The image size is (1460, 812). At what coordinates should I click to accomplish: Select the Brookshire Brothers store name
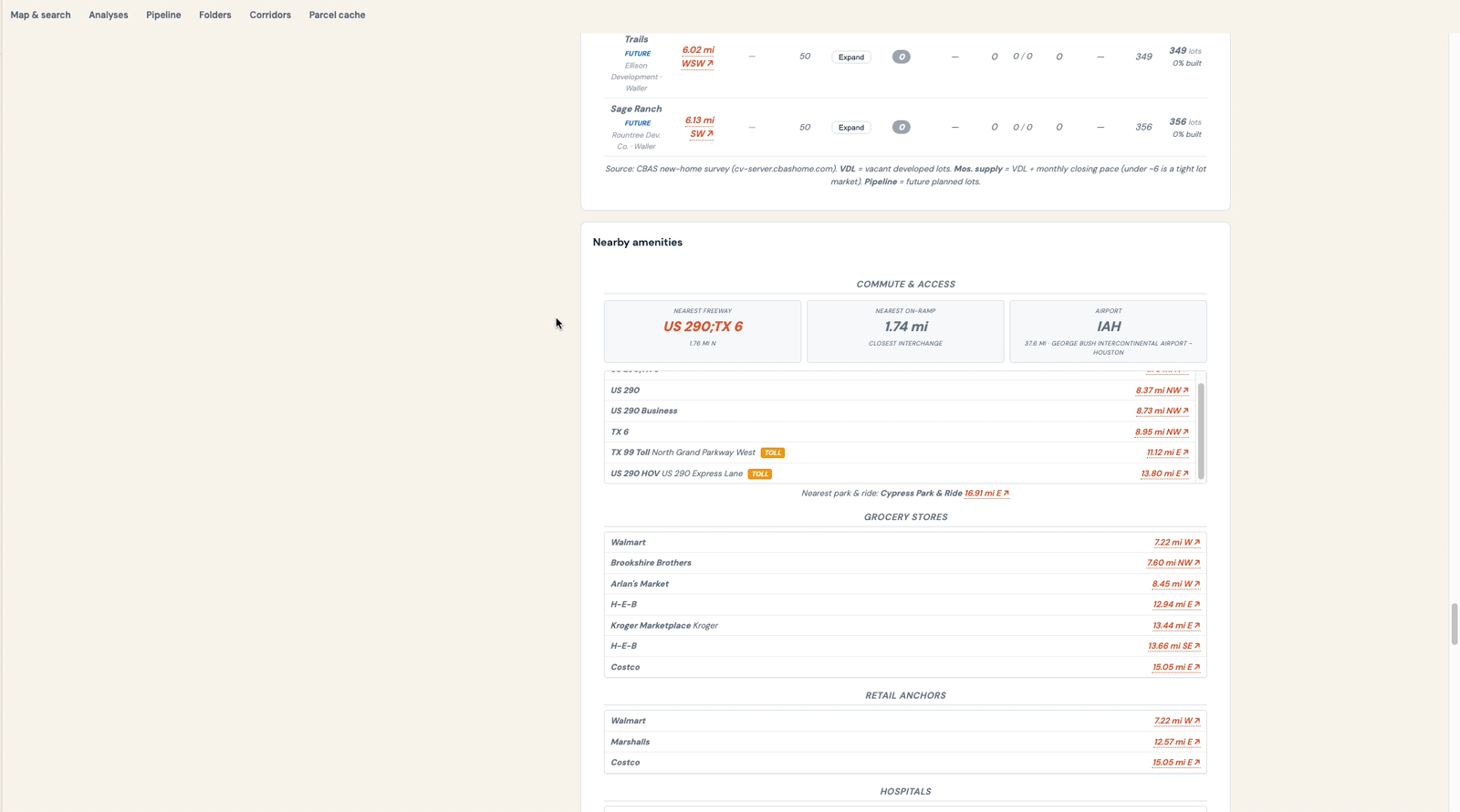pos(651,563)
